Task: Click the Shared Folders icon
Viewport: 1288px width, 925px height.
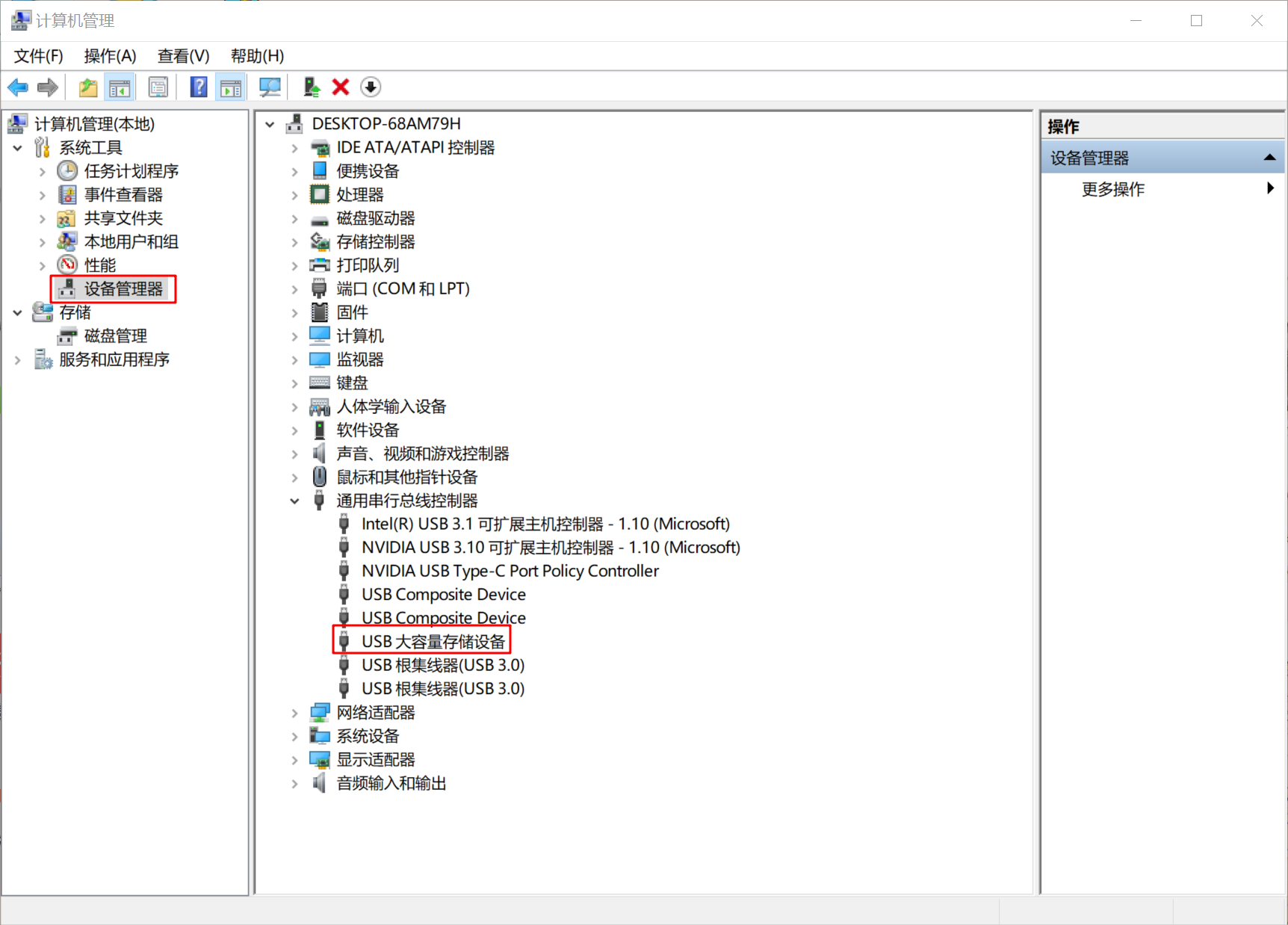Action: (67, 218)
